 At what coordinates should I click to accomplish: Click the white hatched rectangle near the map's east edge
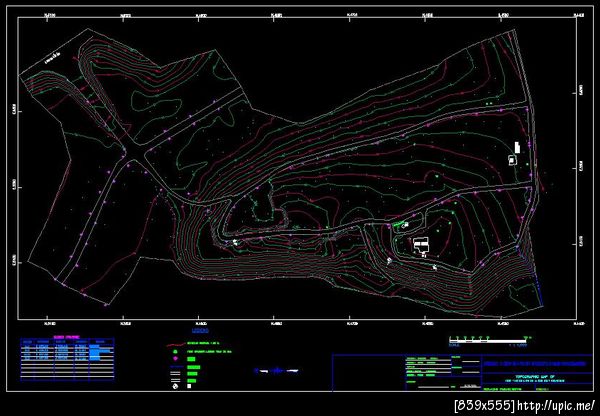[x=517, y=147]
